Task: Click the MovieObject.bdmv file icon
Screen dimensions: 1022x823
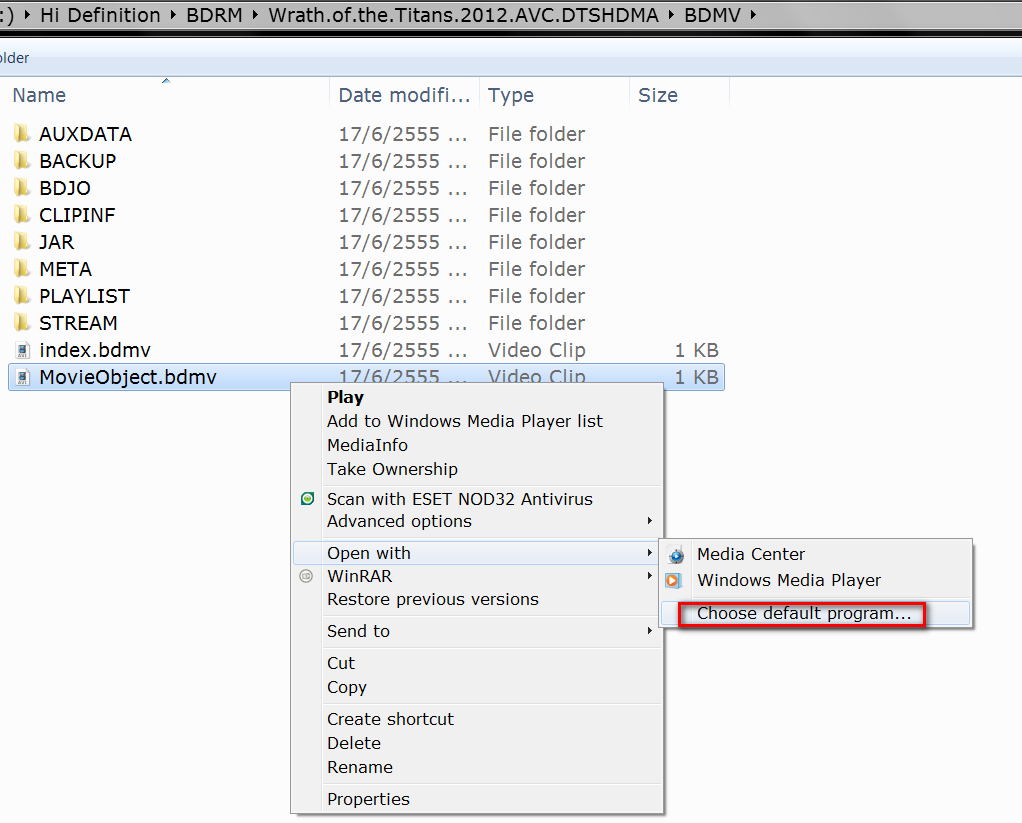Action: pos(23,377)
